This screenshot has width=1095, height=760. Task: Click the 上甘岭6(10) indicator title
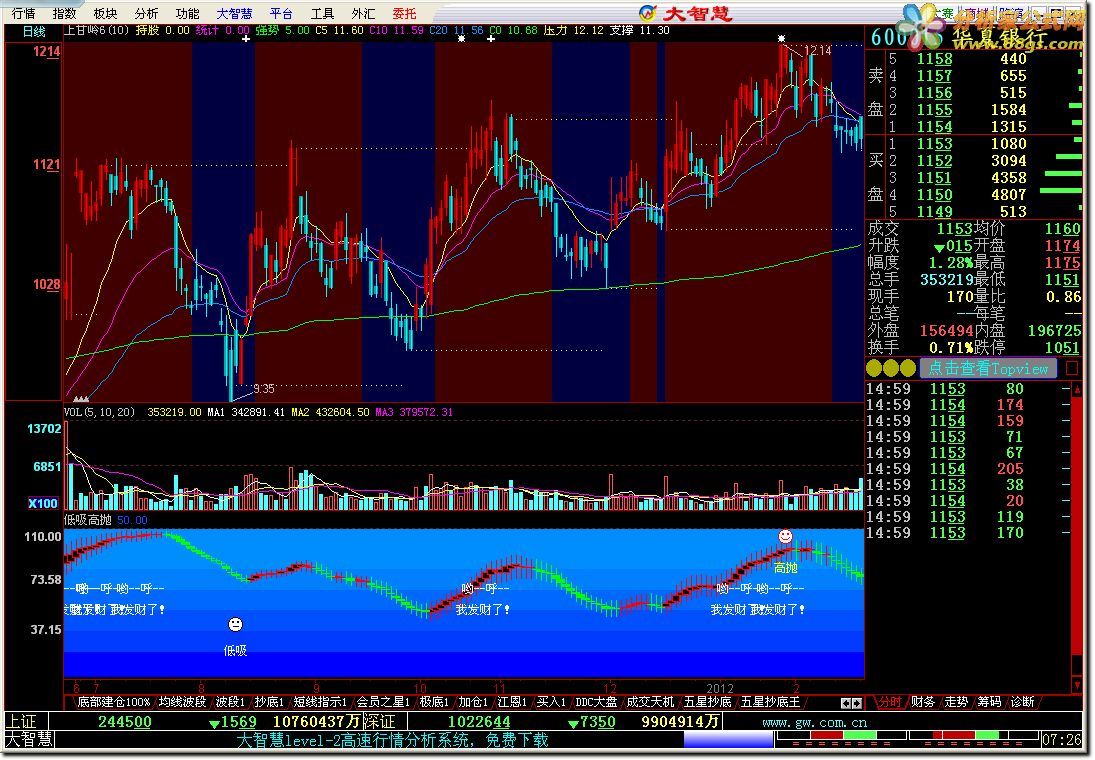click(x=96, y=30)
